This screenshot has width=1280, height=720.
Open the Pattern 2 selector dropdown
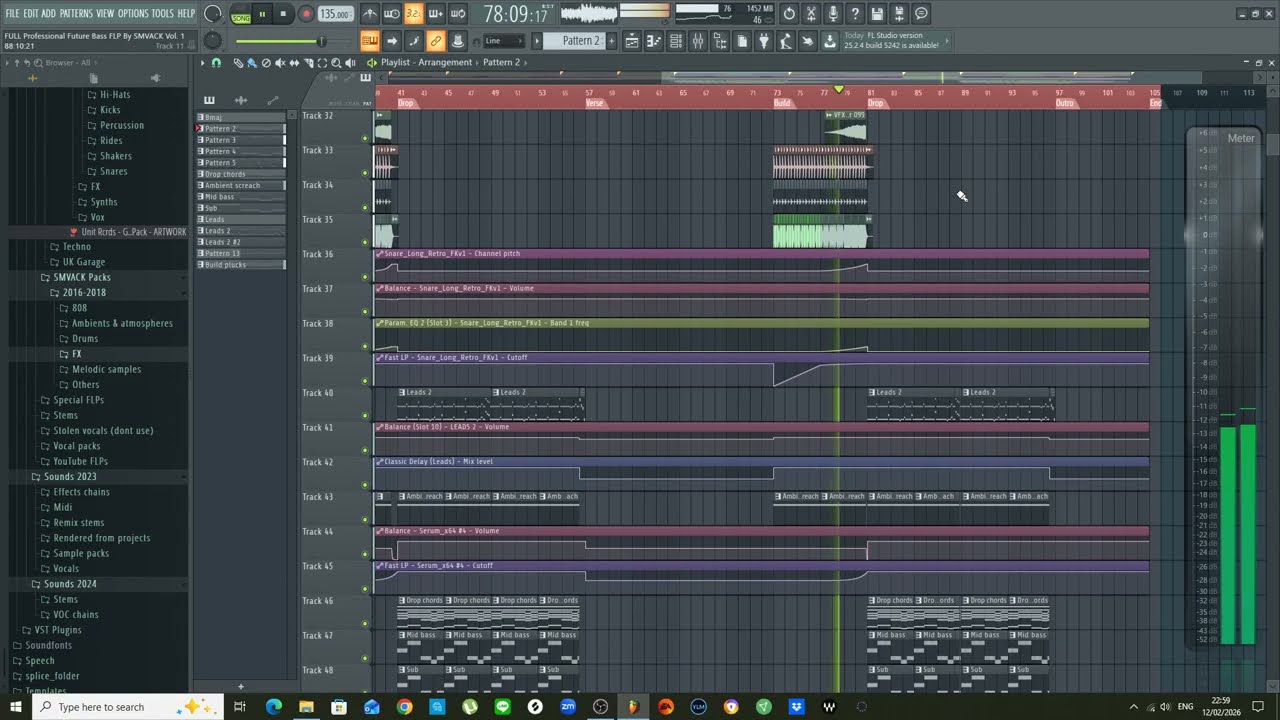coord(573,41)
